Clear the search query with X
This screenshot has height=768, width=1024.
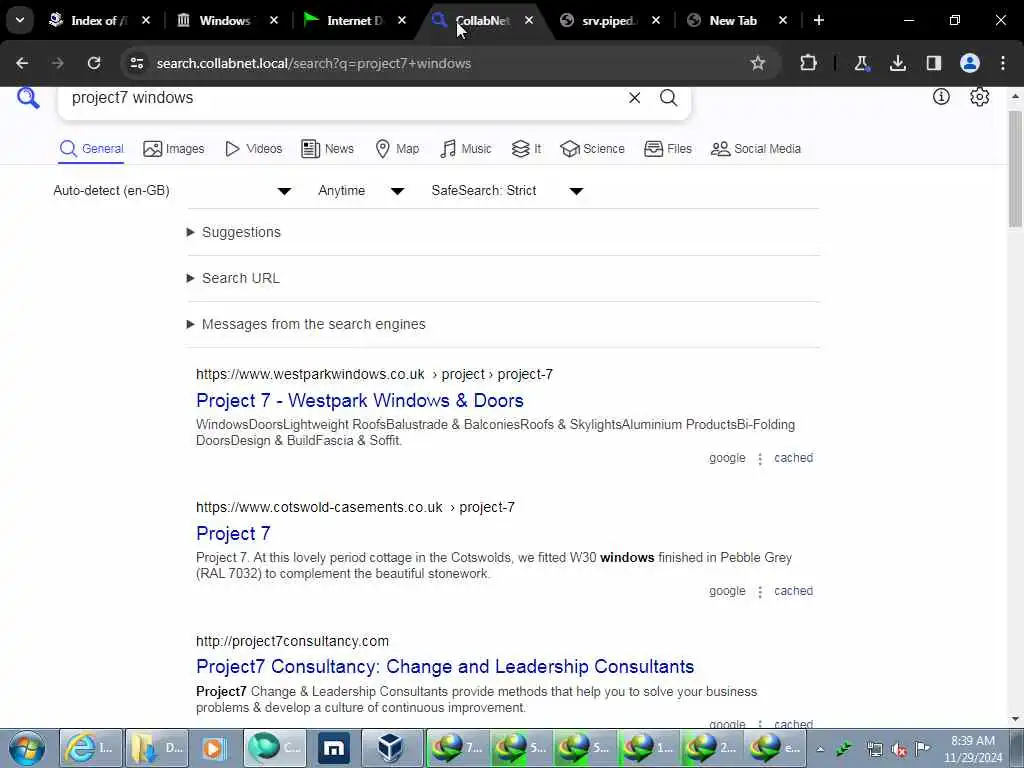634,98
